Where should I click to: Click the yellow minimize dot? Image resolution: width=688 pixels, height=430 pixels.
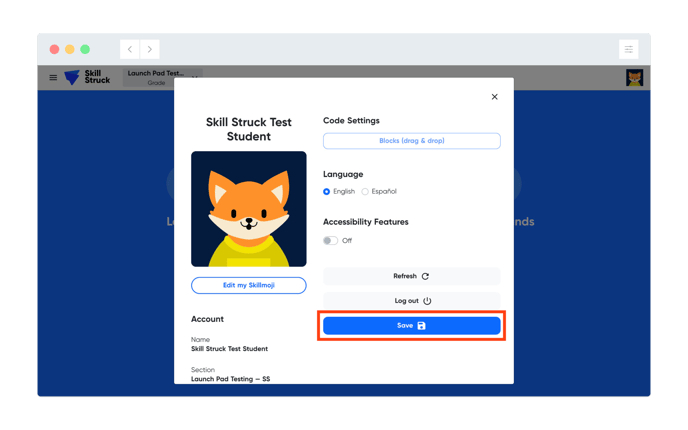coord(70,49)
